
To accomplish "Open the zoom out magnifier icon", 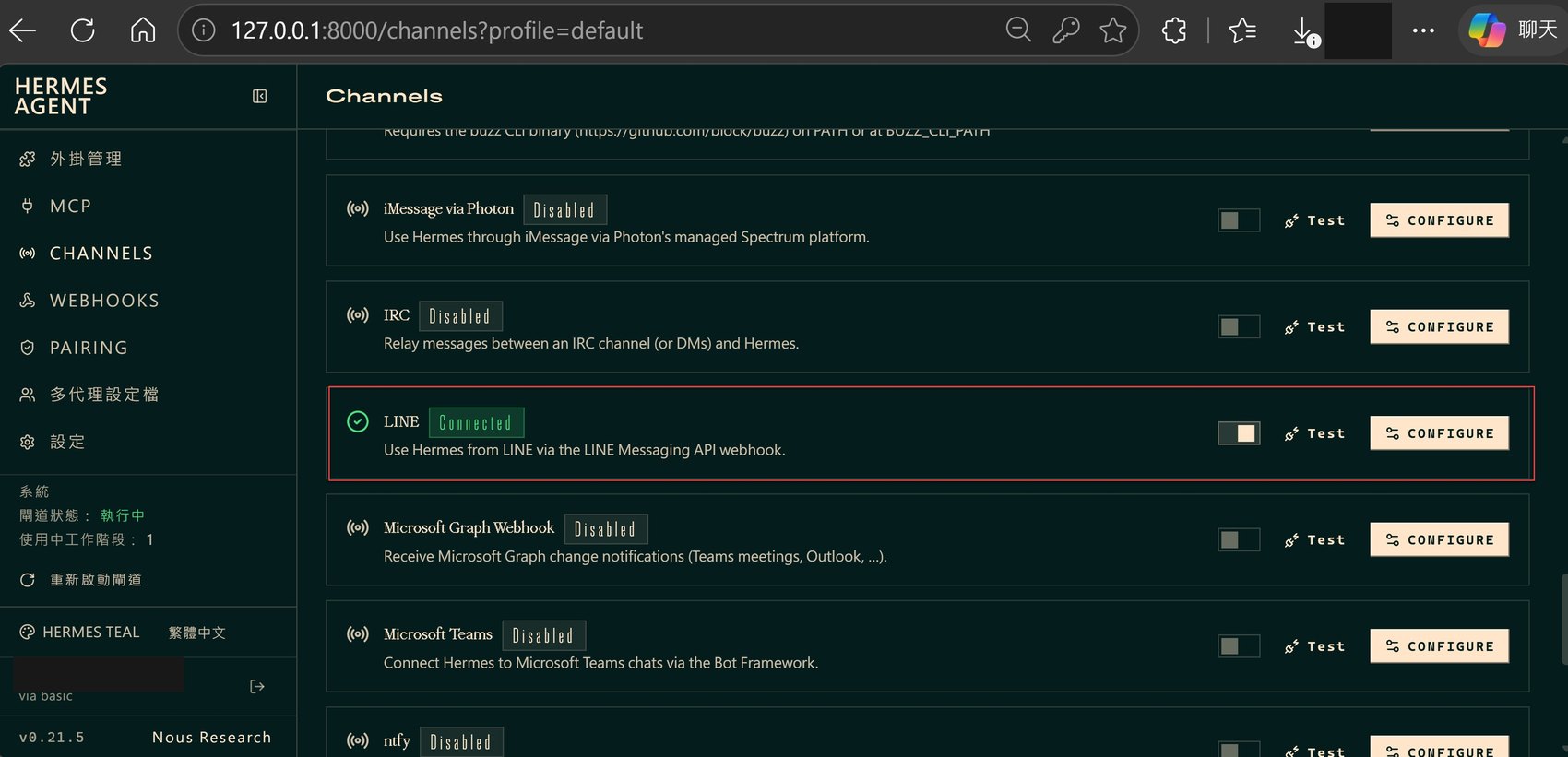I will tap(1018, 30).
